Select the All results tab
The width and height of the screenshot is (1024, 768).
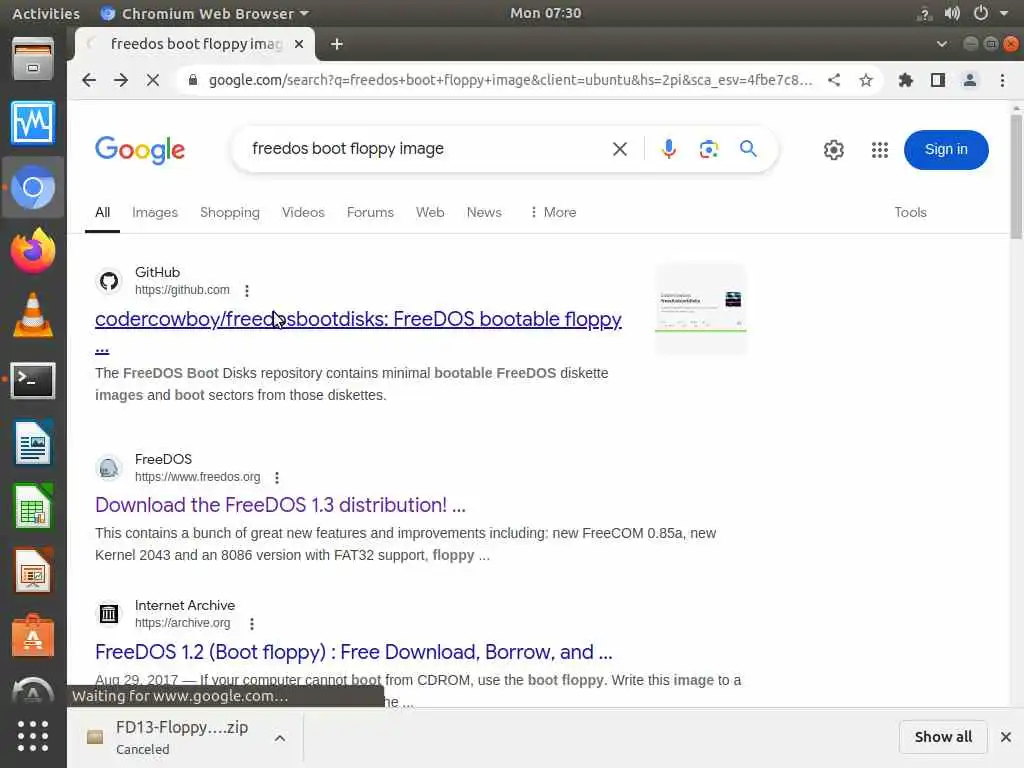tap(103, 212)
